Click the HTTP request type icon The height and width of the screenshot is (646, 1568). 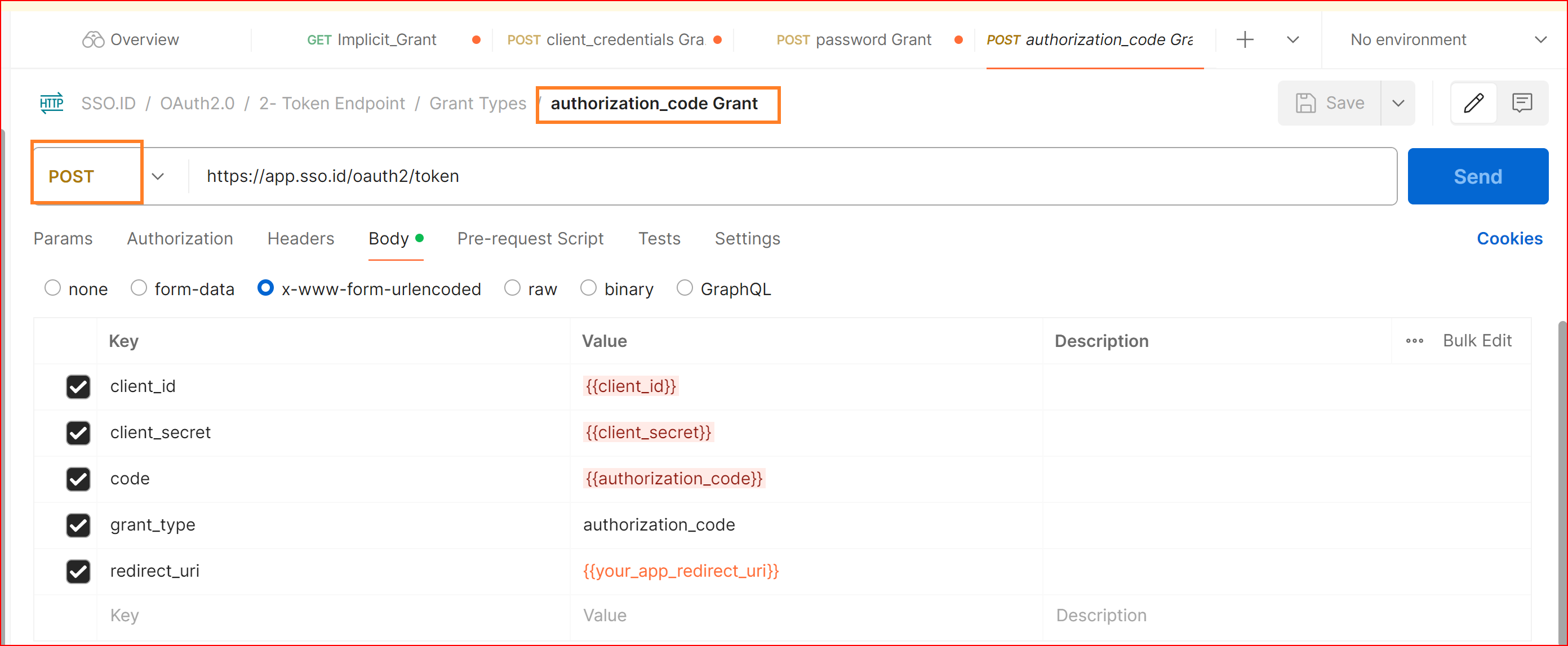[x=51, y=104]
